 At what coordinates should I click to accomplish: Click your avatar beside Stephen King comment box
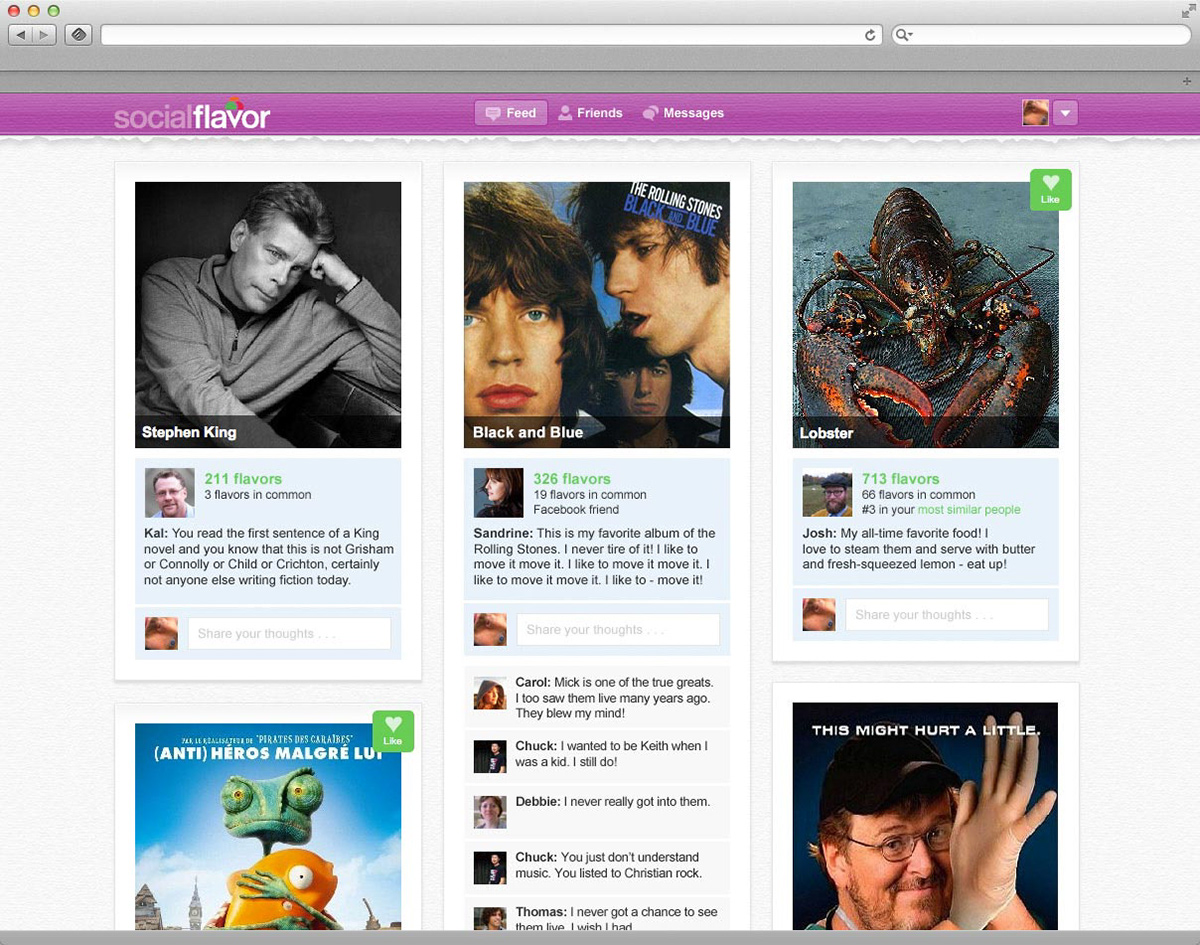point(161,633)
